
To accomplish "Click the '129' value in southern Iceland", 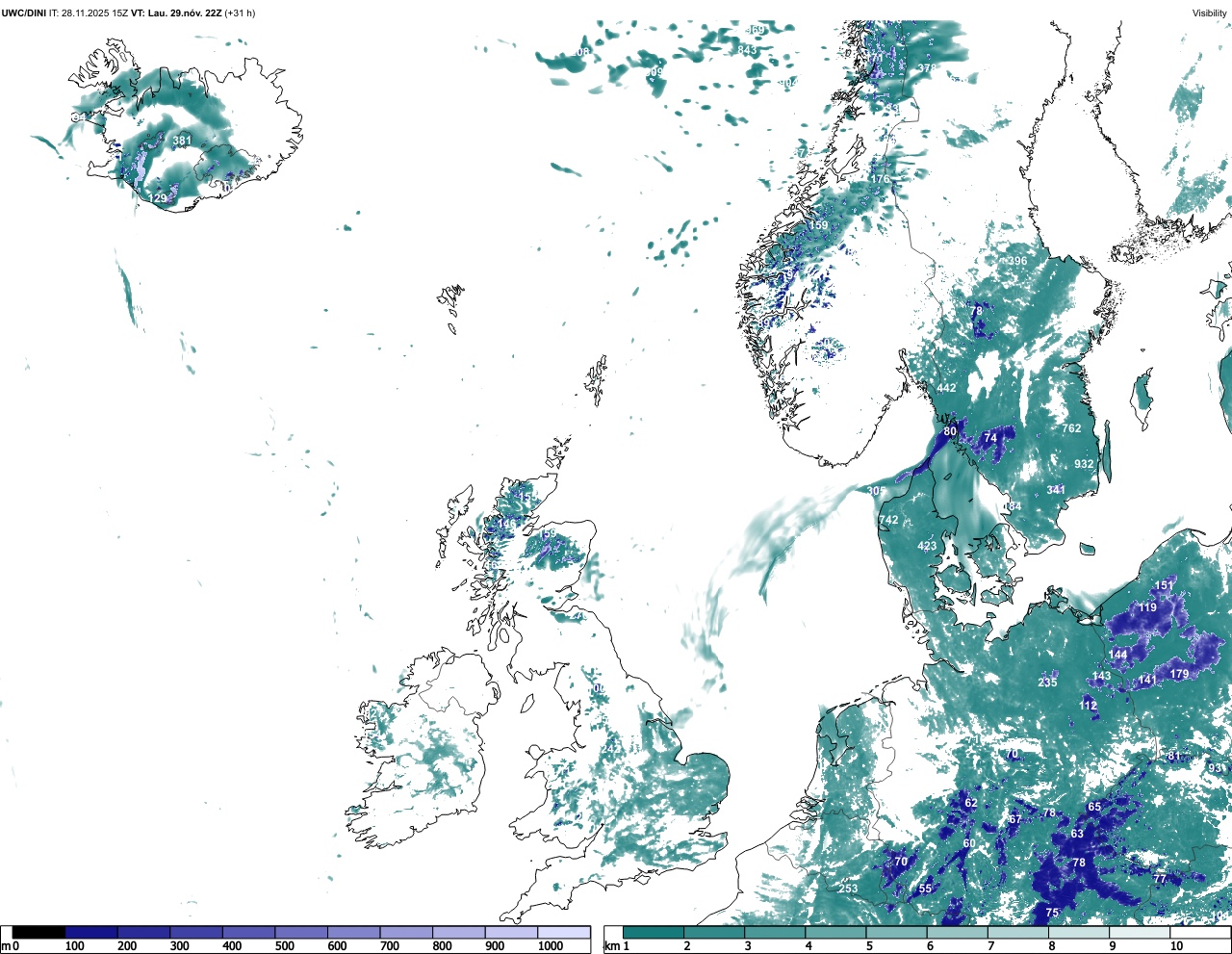I will coord(158,198).
